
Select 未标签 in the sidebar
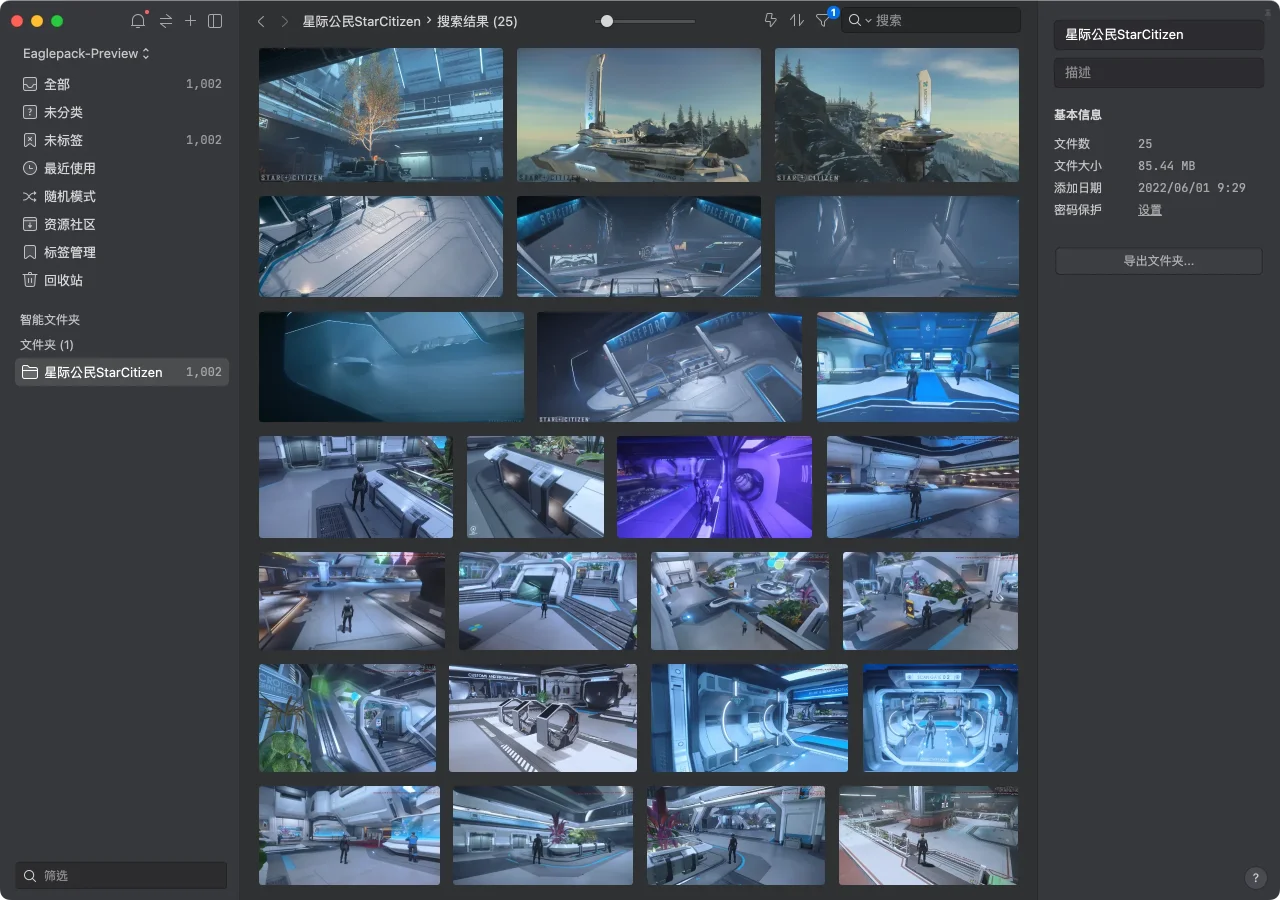(122, 140)
